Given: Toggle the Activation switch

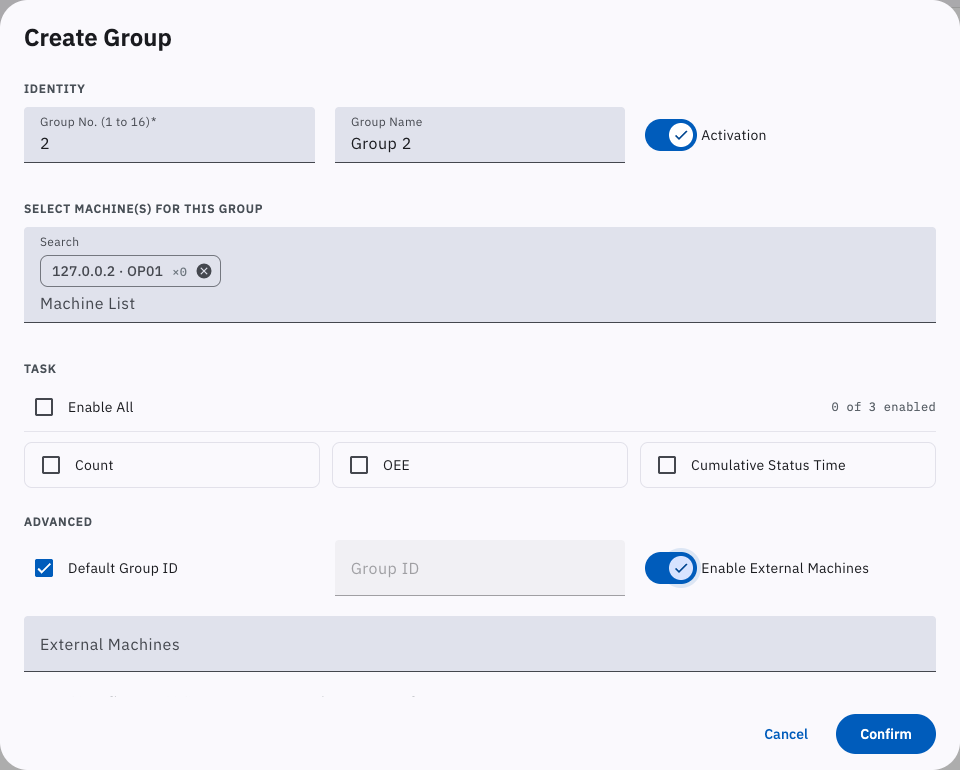Looking at the screenshot, I should coord(670,135).
